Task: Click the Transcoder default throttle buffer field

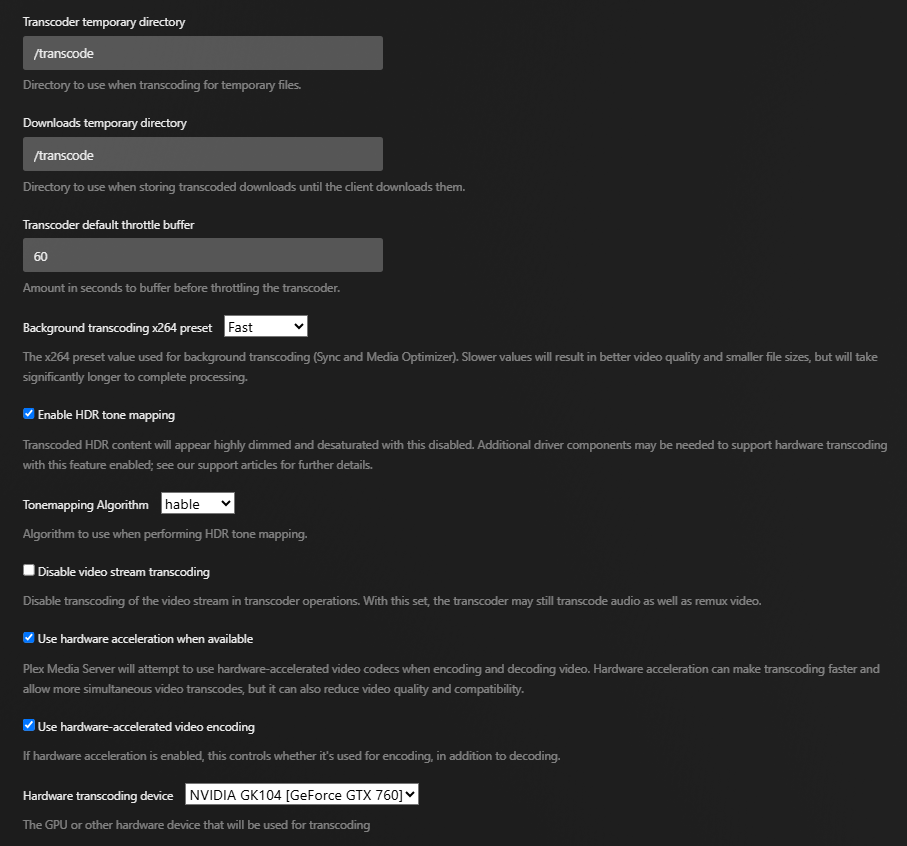Action: click(202, 256)
